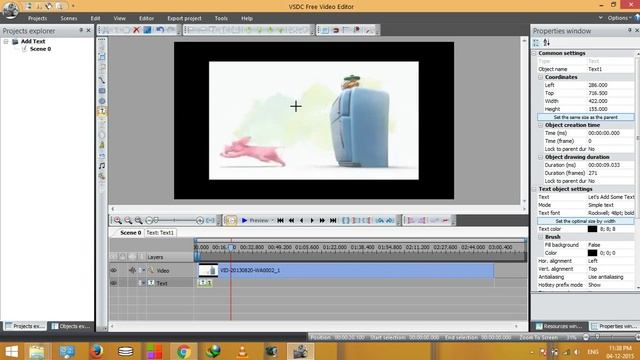The image size is (640, 360).
Task: Open Google Chrome from the taskbar
Action: click(x=184, y=351)
